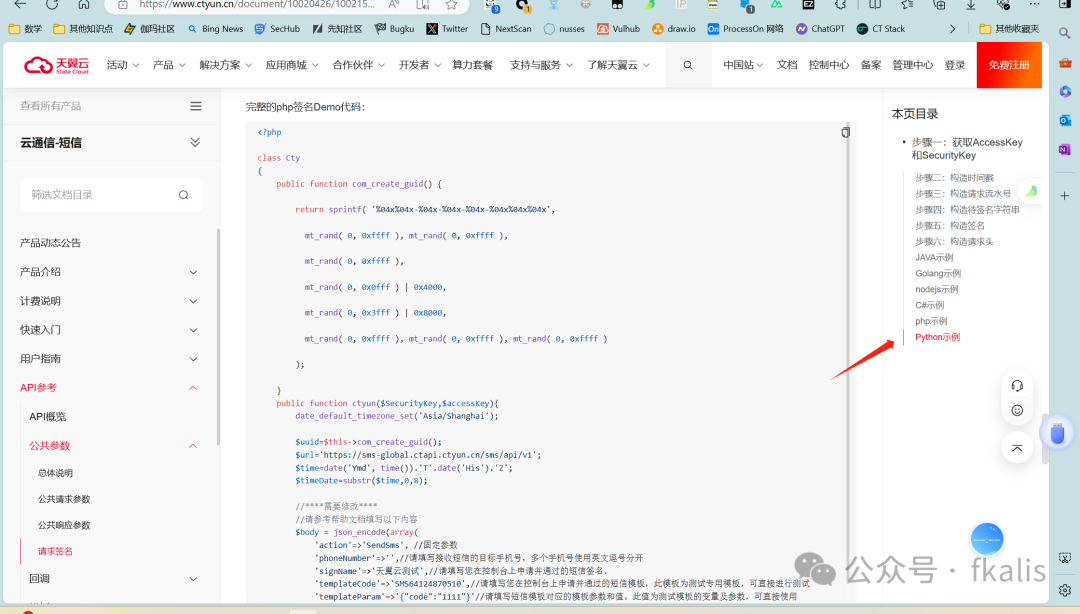Open the 数学 bookmark folder

click(25, 29)
